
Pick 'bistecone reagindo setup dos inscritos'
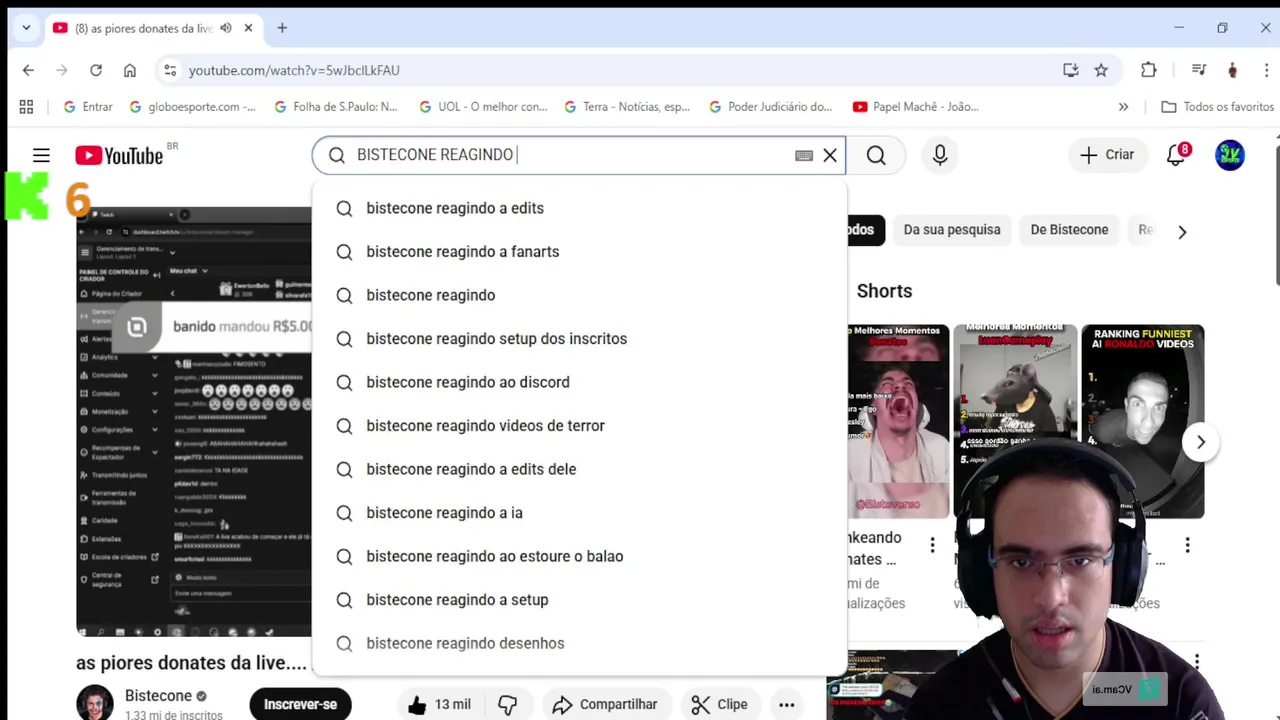579,339
